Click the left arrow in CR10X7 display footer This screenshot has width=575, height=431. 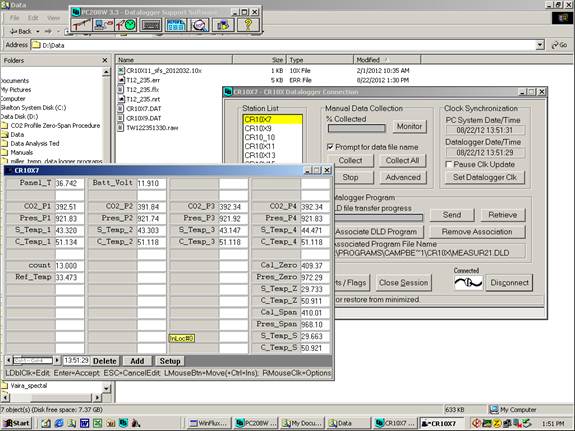(9, 361)
